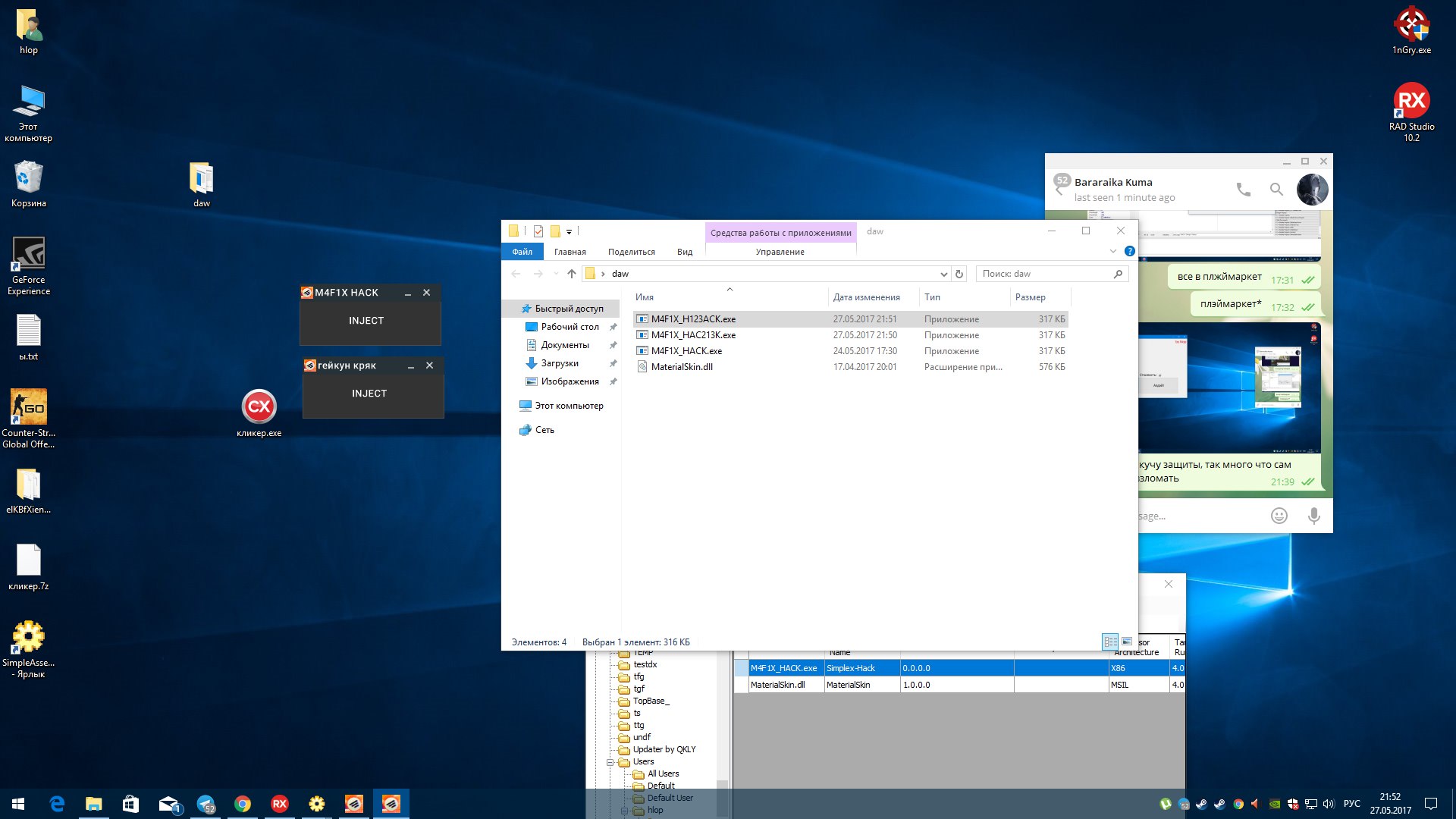Click the Properties checkmark quick access icon
Viewport: 1456px width, 819px height.
(538, 231)
